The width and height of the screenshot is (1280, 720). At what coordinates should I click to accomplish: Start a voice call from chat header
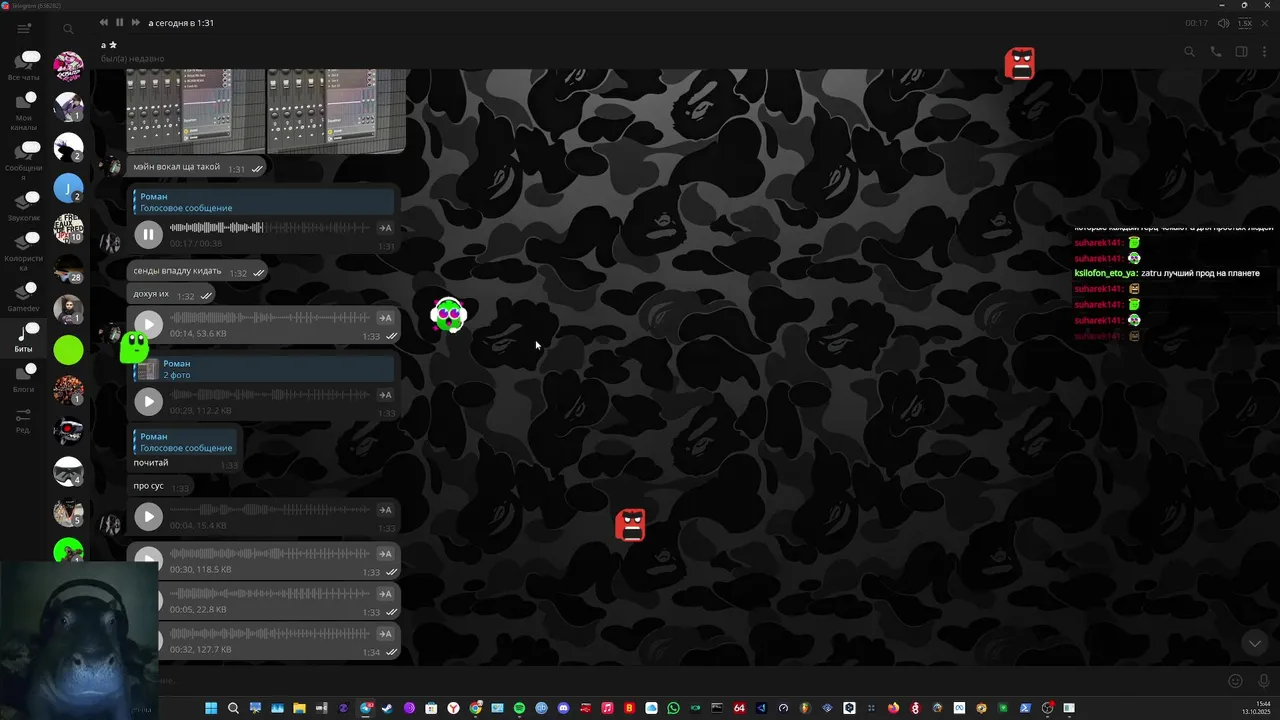(x=1216, y=52)
